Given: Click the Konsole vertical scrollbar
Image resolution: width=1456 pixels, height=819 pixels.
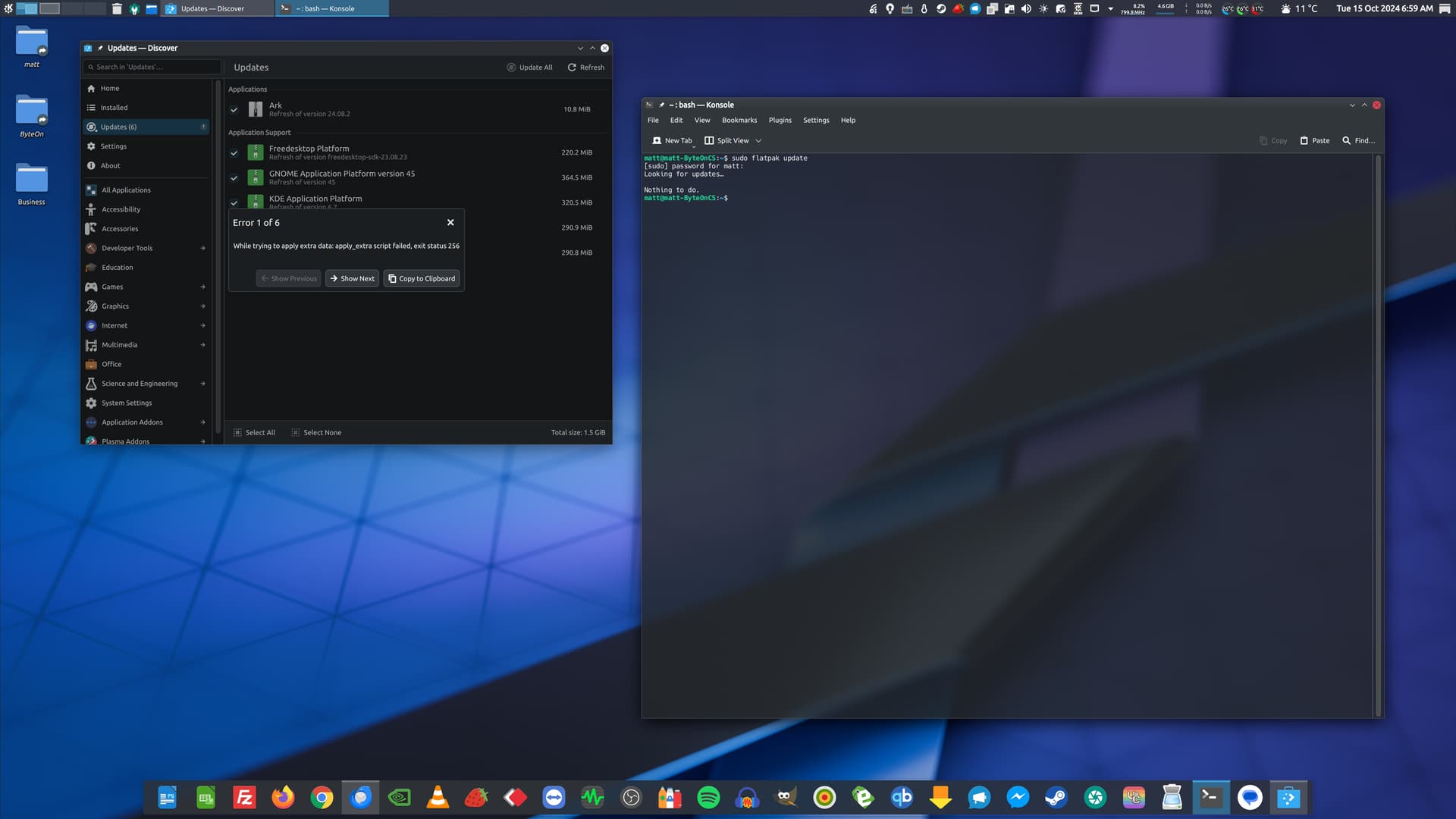Looking at the screenshot, I should 1378,435.
